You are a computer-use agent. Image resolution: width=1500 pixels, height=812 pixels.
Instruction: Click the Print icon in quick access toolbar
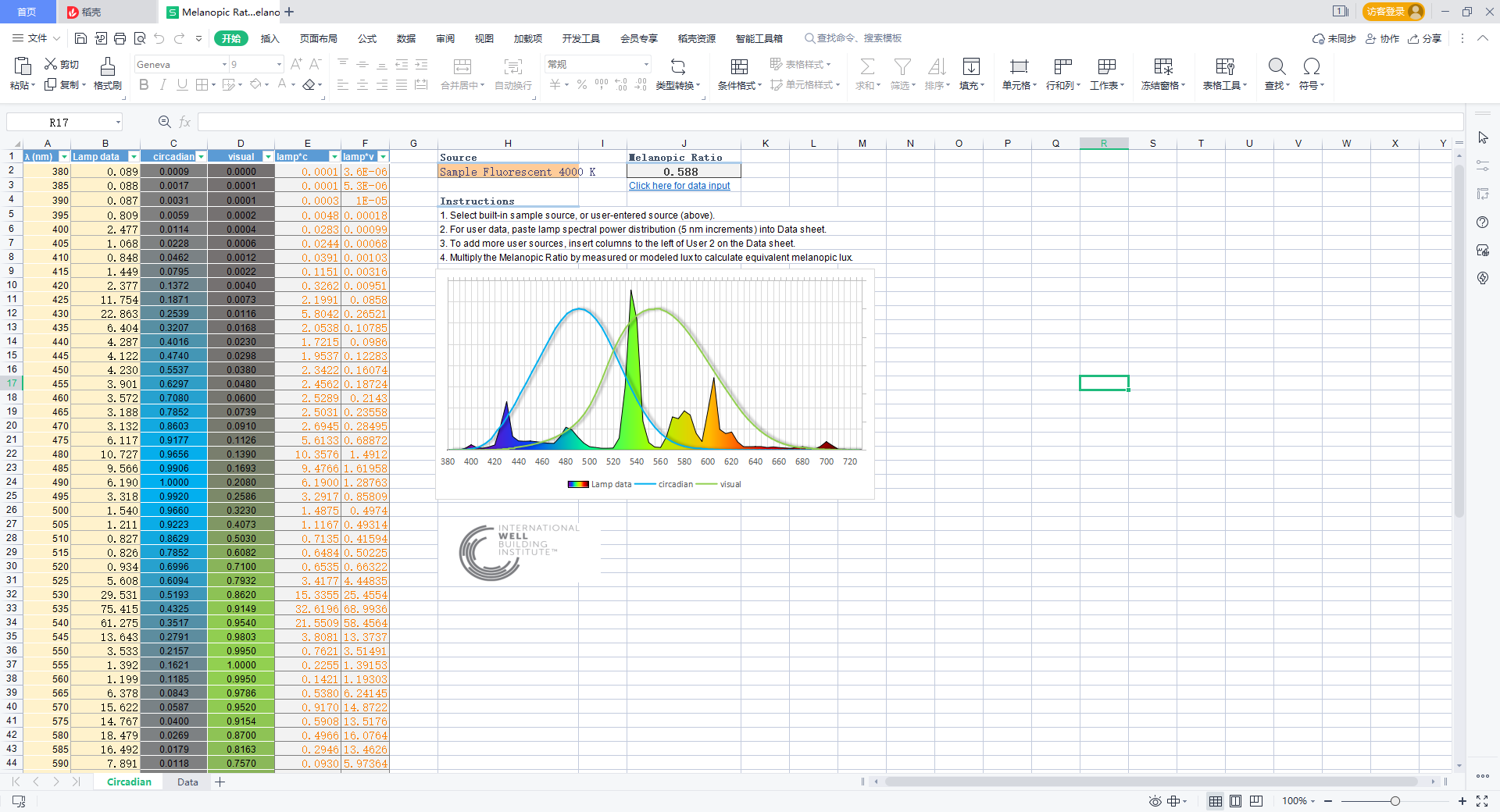(x=120, y=38)
